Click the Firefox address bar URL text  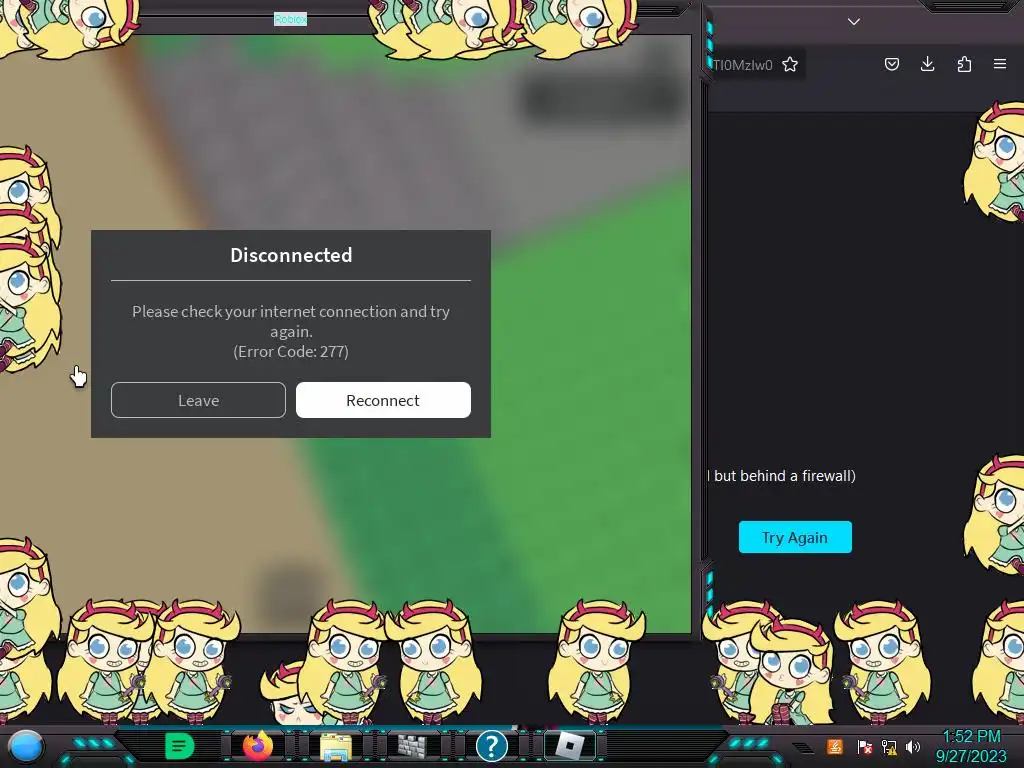(x=743, y=65)
